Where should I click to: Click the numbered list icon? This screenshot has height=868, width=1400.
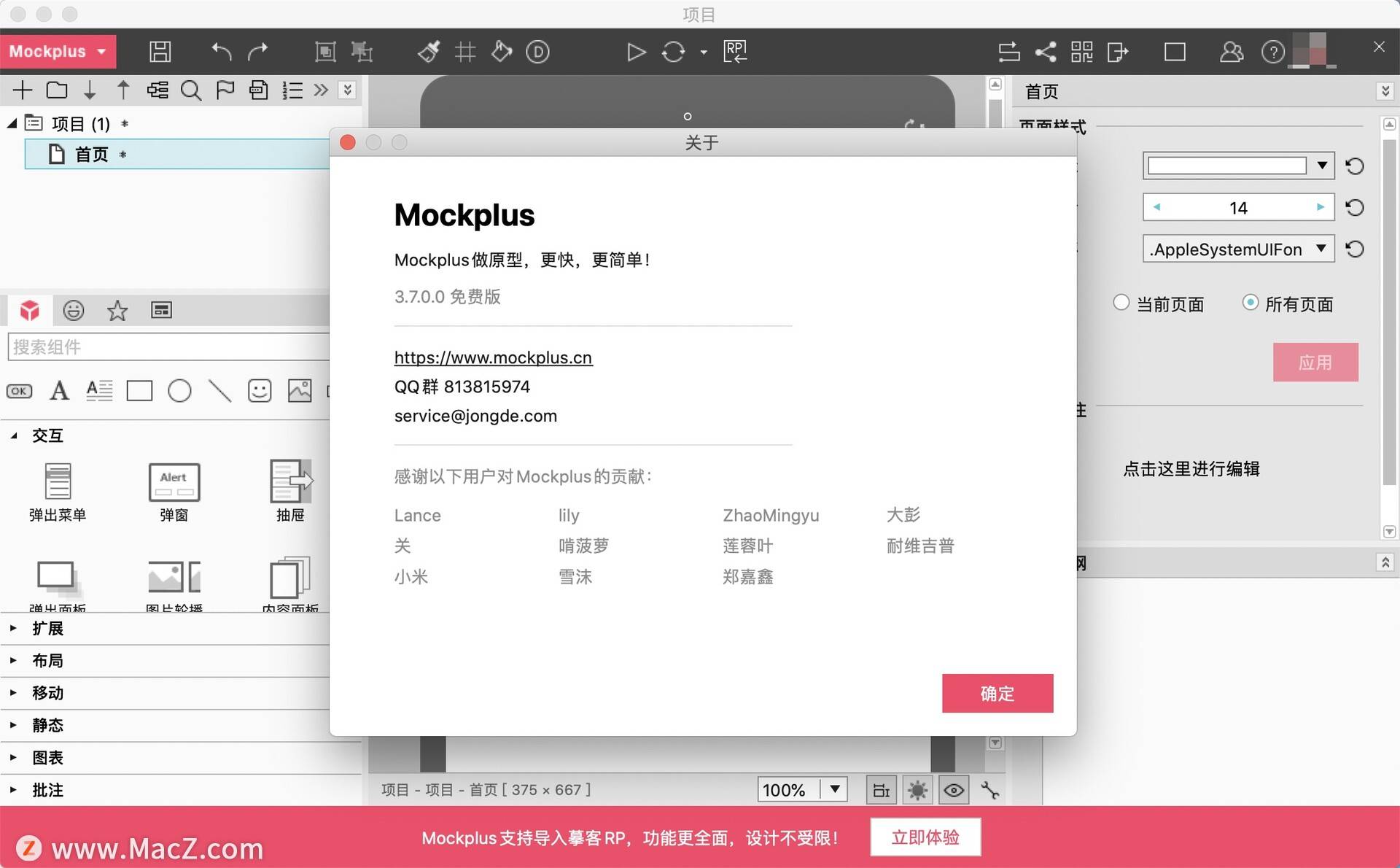tap(292, 90)
